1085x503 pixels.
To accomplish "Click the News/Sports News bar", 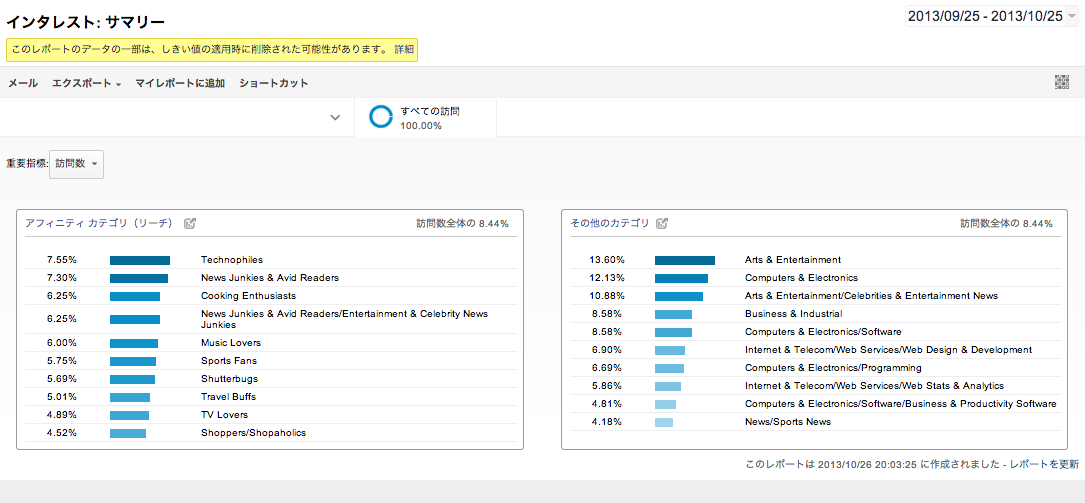I will click(x=664, y=422).
